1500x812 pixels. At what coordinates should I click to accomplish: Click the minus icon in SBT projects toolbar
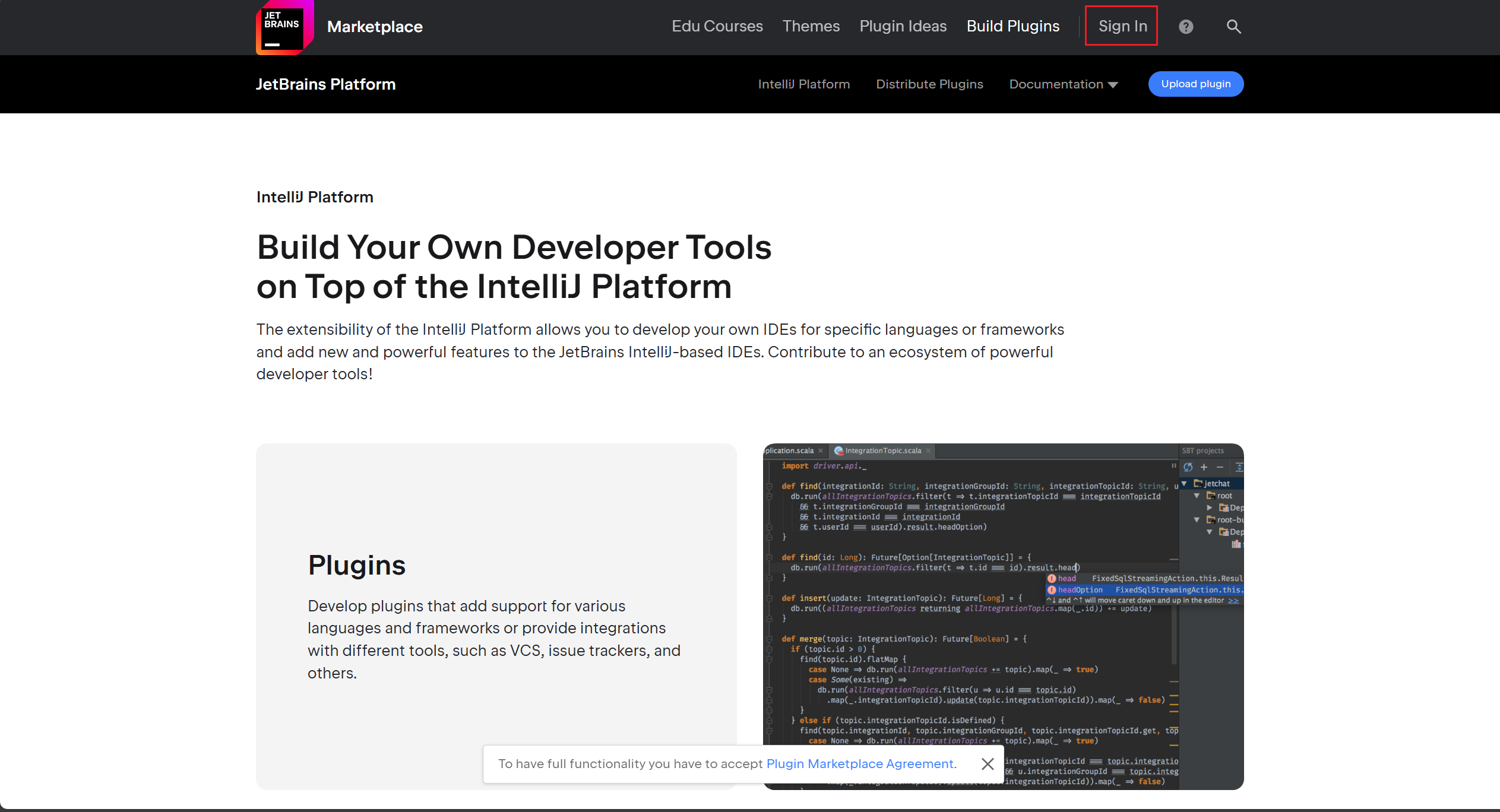(x=1220, y=467)
